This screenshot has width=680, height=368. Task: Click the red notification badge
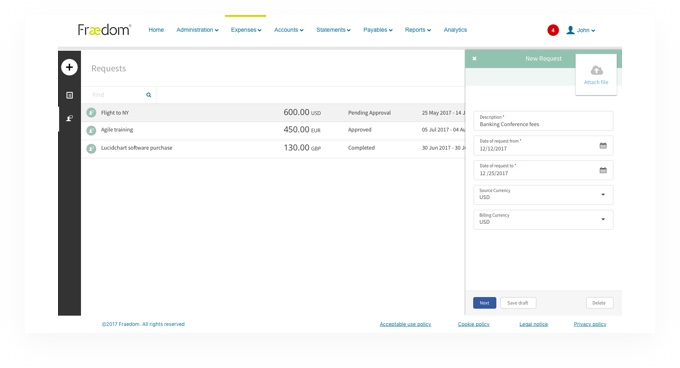[x=553, y=30]
